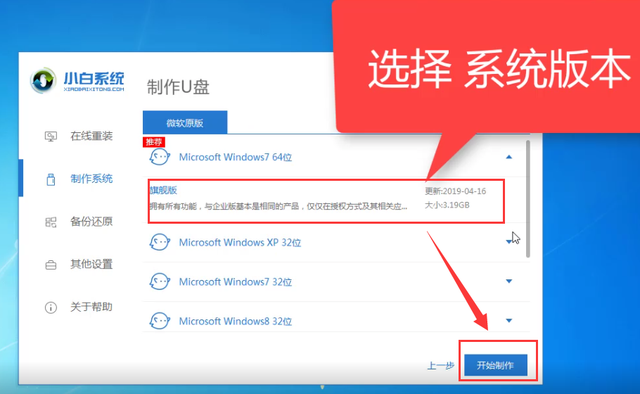Click the 备份还原 grid icon
The width and height of the screenshot is (640, 394).
coord(51,222)
